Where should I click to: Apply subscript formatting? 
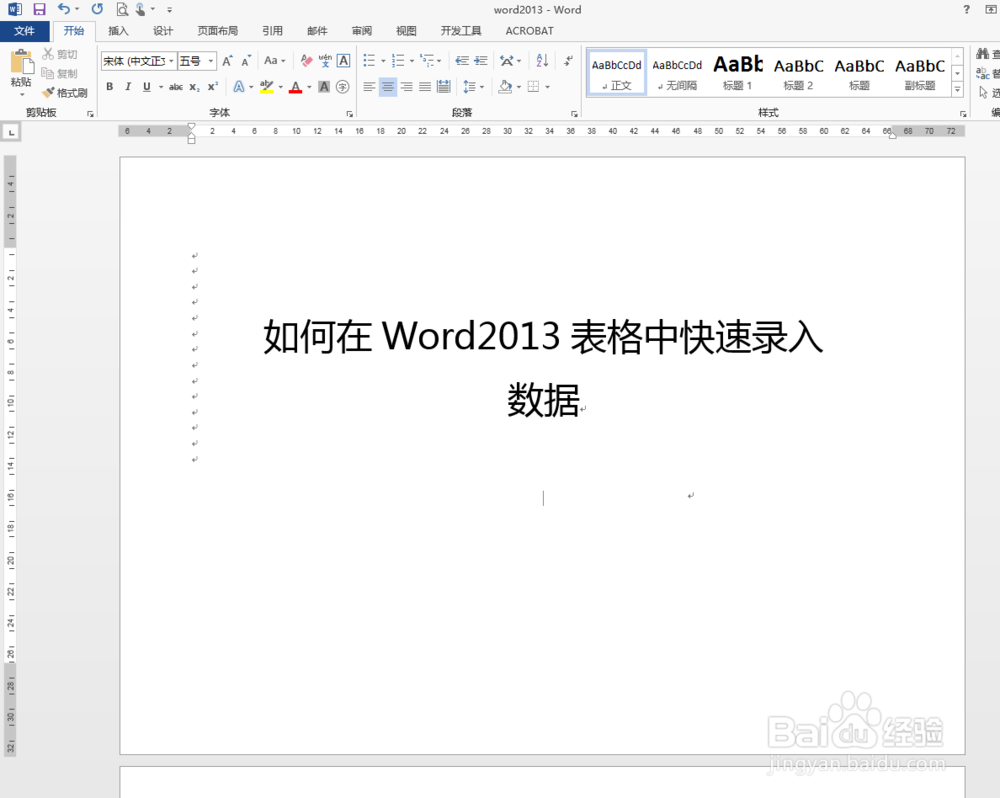click(195, 87)
